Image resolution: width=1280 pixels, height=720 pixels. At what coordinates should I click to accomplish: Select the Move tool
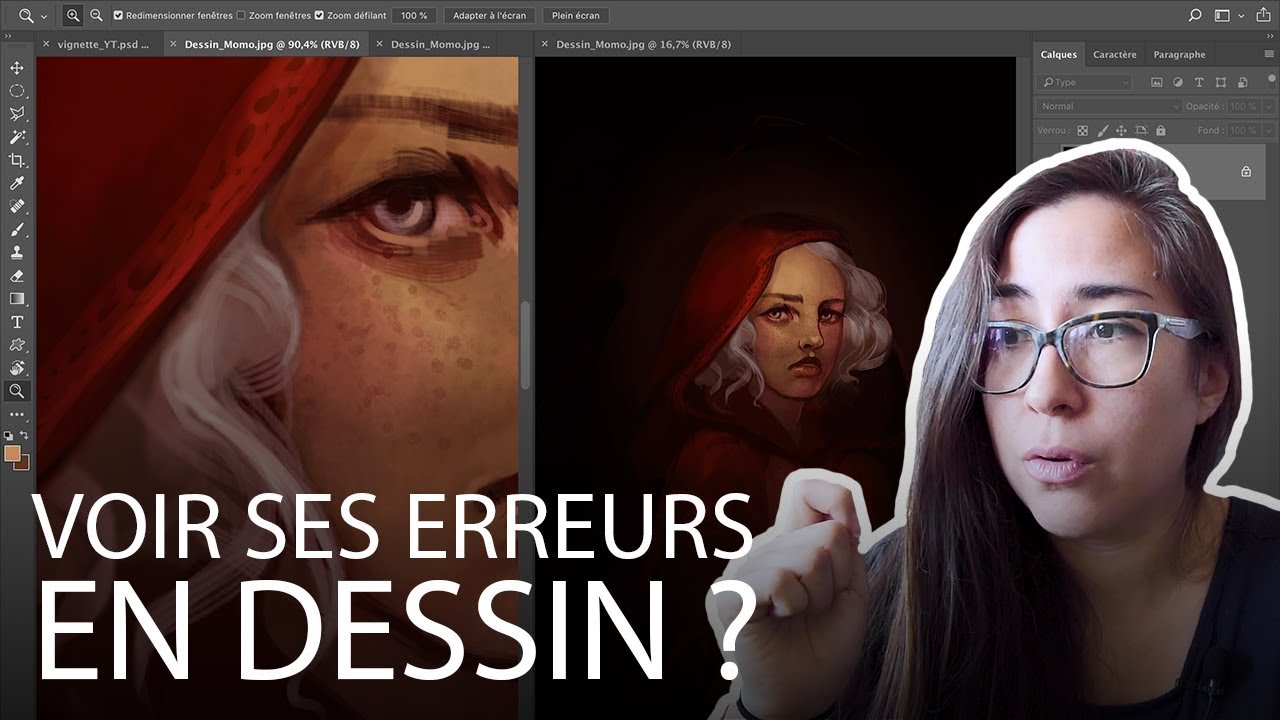coord(17,68)
